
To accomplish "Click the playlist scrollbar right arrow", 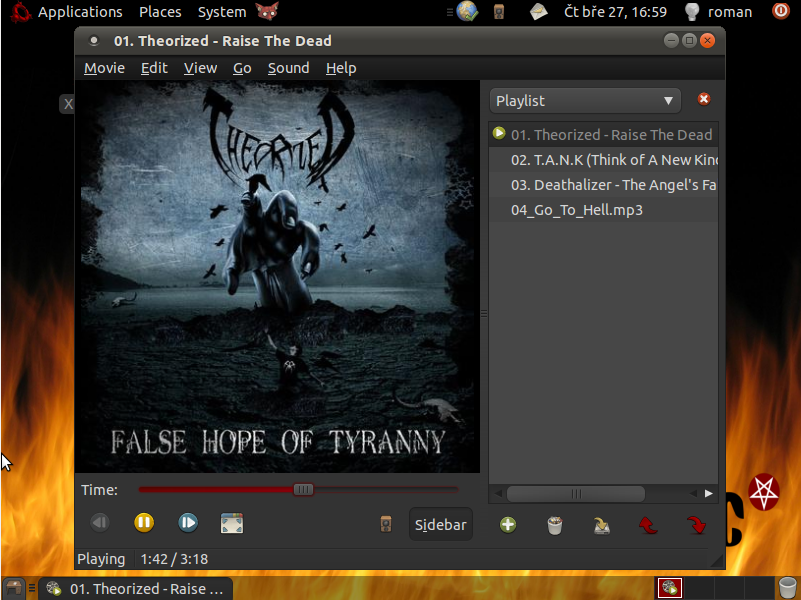I will coord(709,493).
